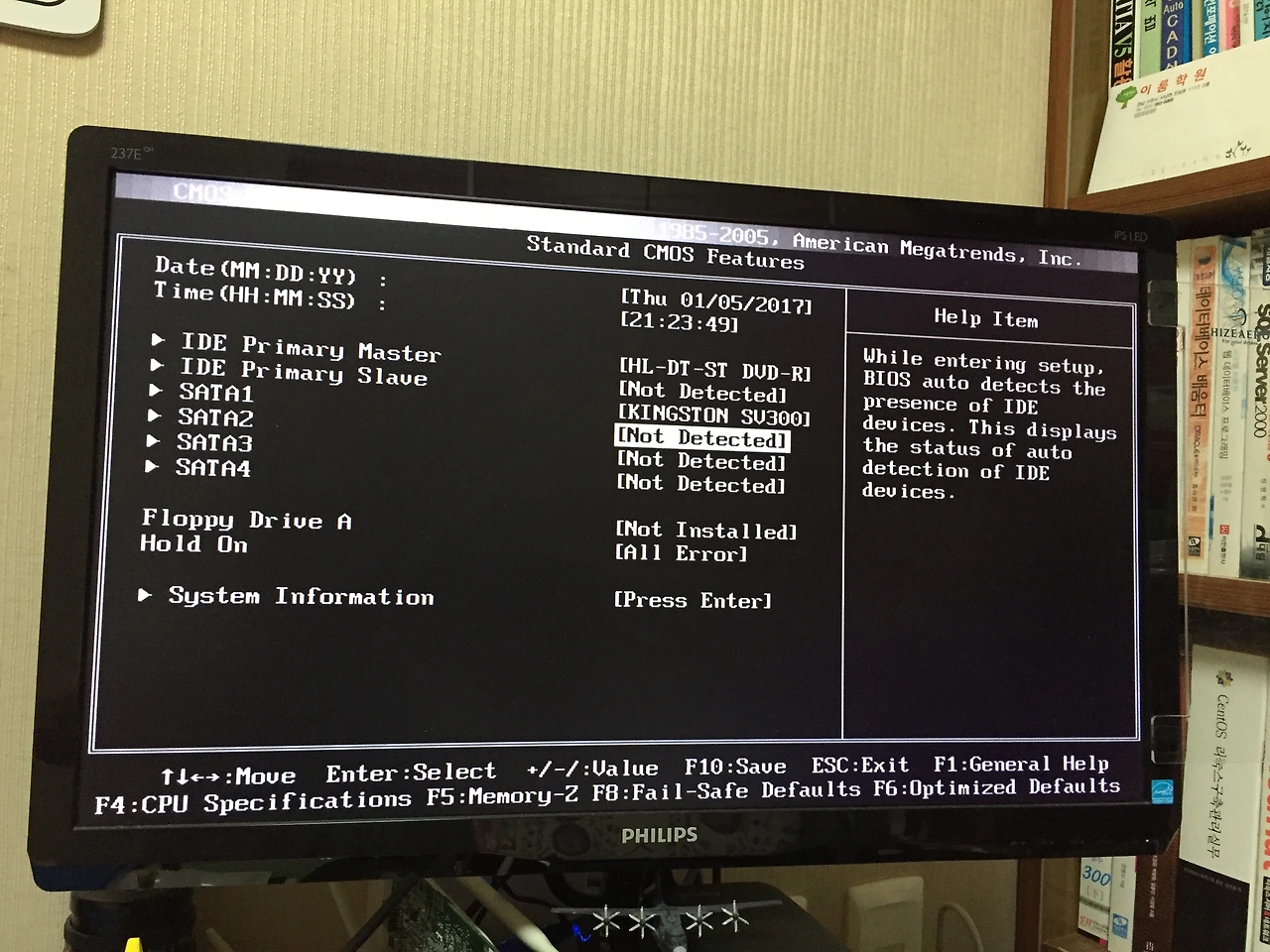Viewport: 1270px width, 952px height.
Task: Click the Standard CMOS Features title
Action: (x=666, y=252)
